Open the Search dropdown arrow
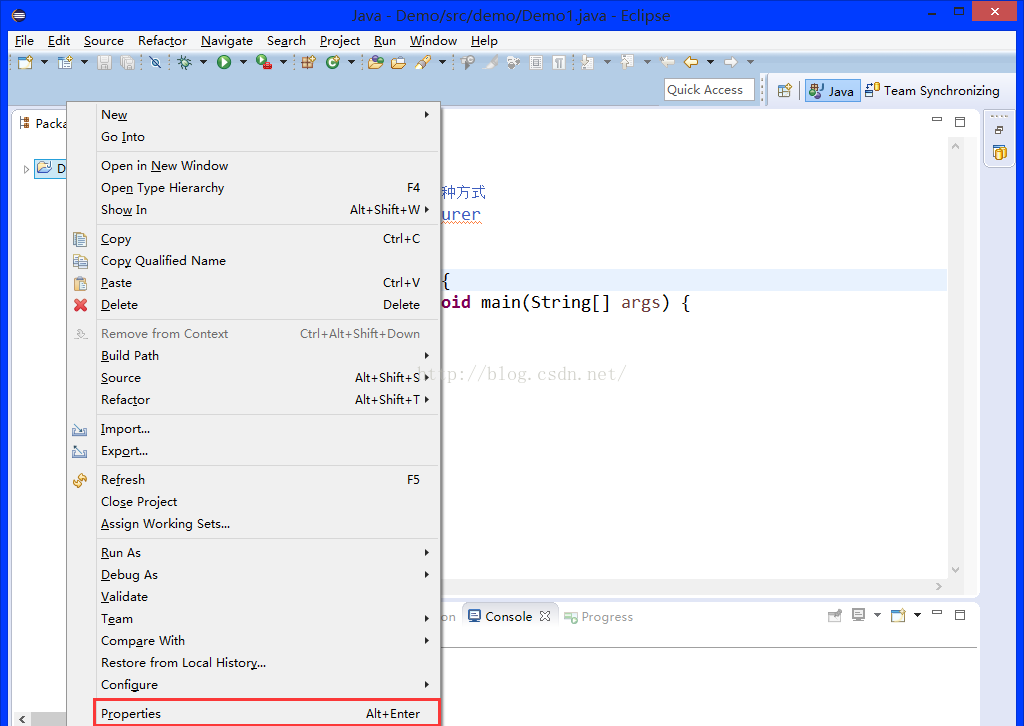 click(442, 62)
